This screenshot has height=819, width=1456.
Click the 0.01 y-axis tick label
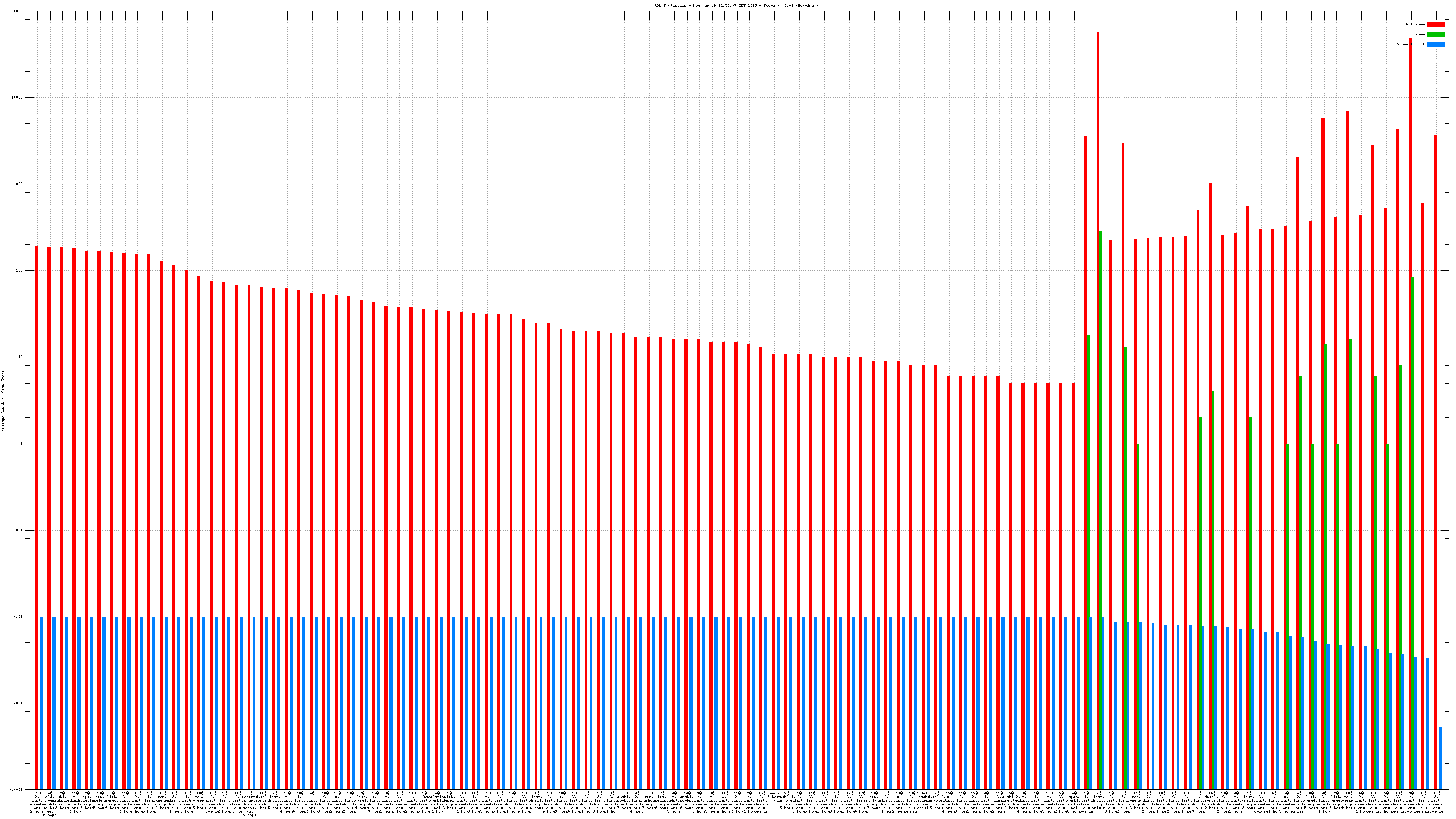tap(18, 617)
